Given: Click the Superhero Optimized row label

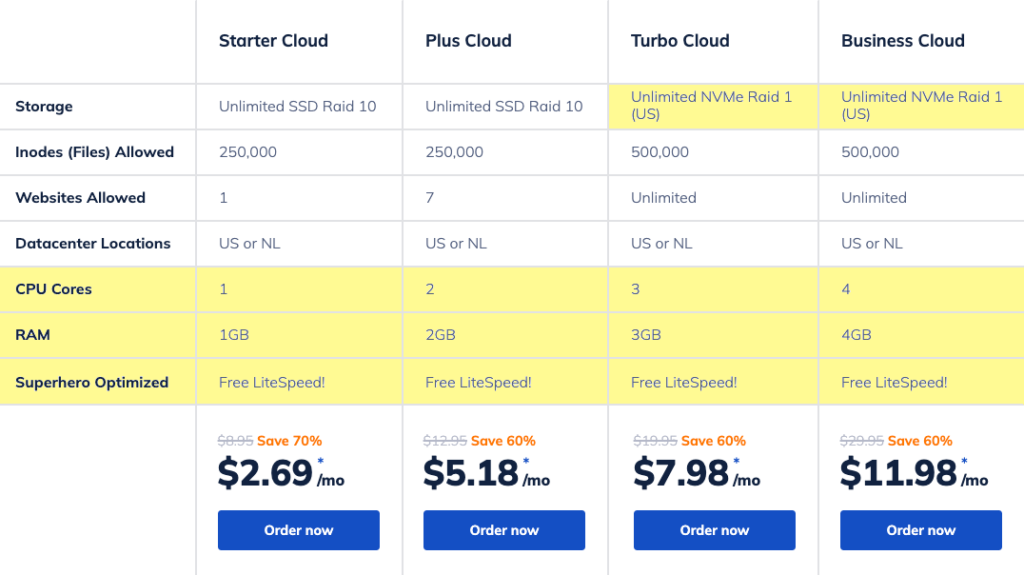Looking at the screenshot, I should coord(92,382).
